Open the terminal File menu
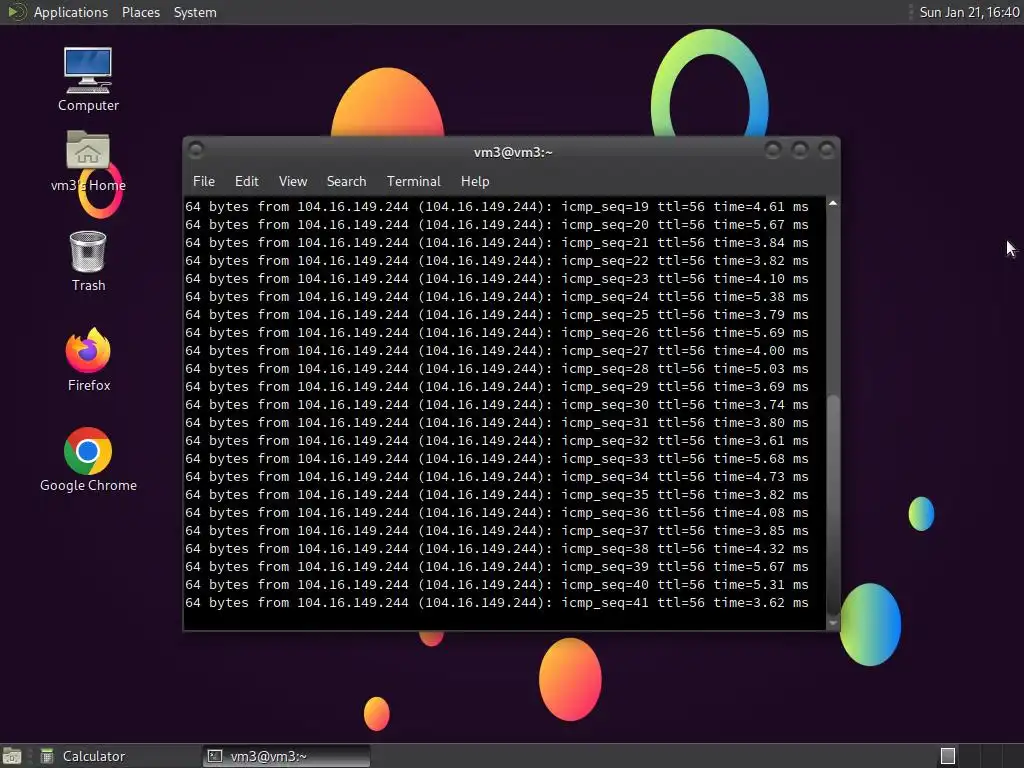 click(204, 182)
